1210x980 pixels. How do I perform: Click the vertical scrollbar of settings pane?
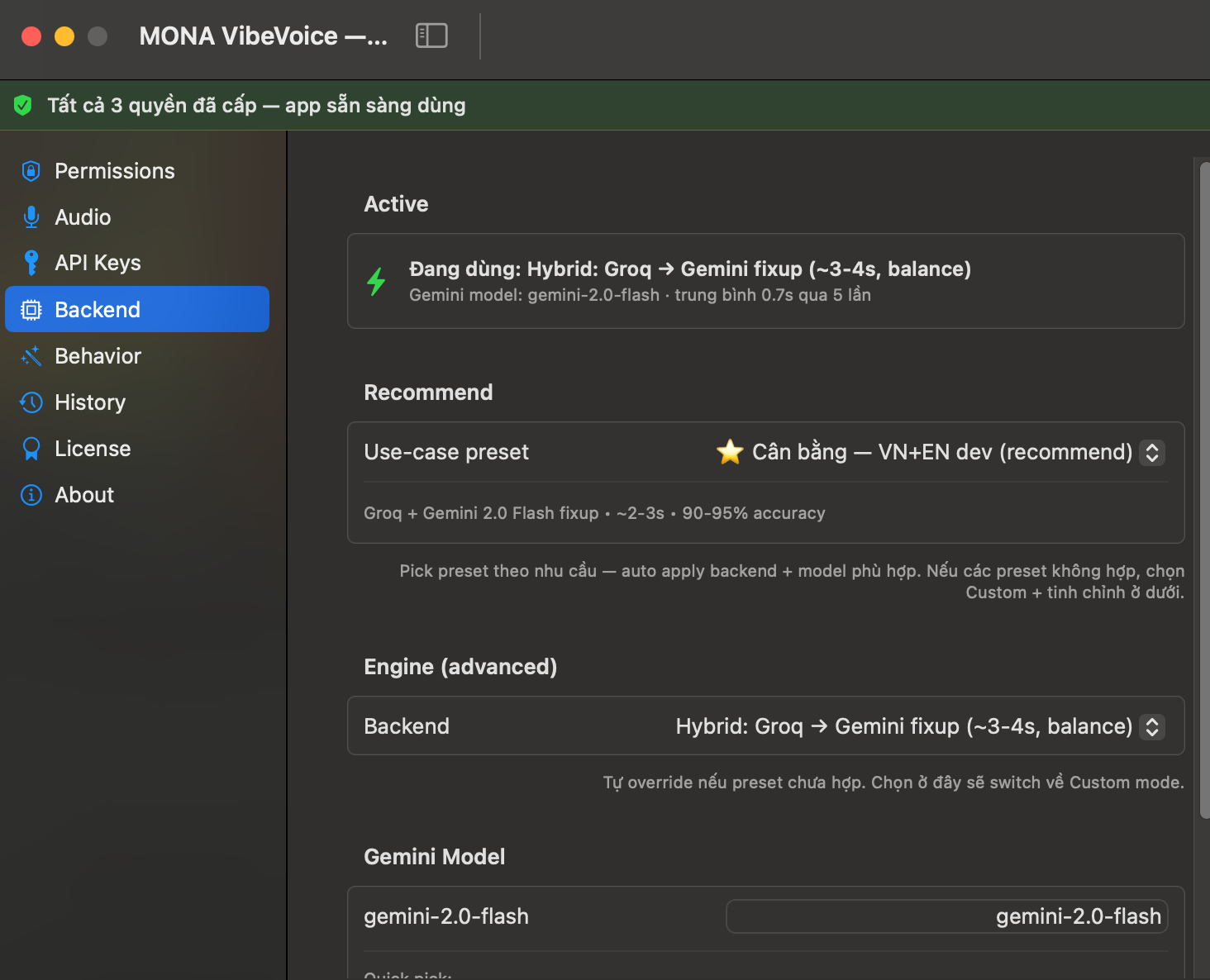tap(1205, 490)
